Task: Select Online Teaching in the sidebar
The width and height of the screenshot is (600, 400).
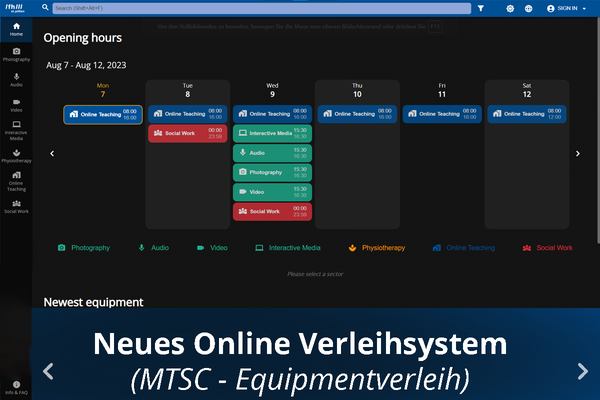Action: coord(16,179)
